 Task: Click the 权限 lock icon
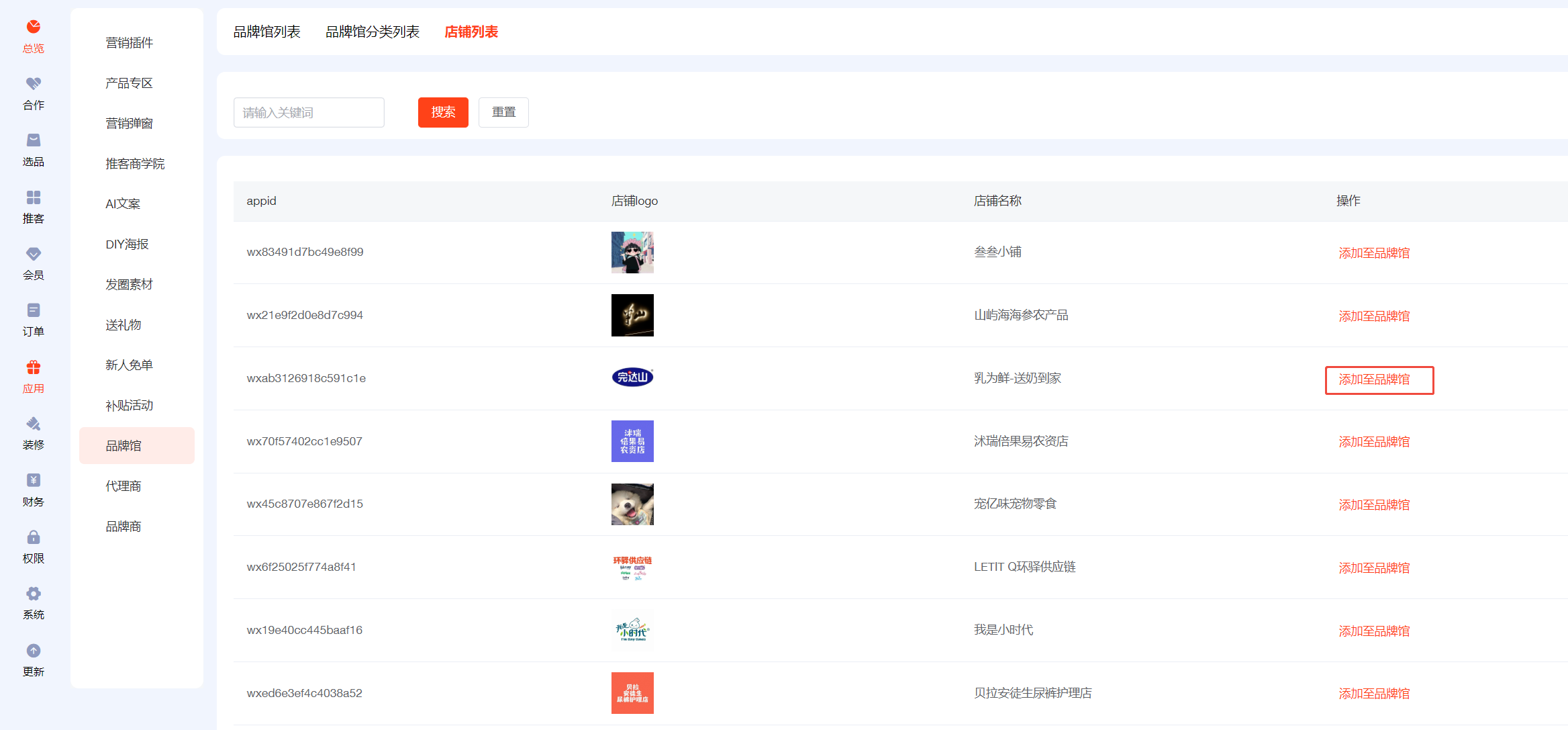point(34,537)
